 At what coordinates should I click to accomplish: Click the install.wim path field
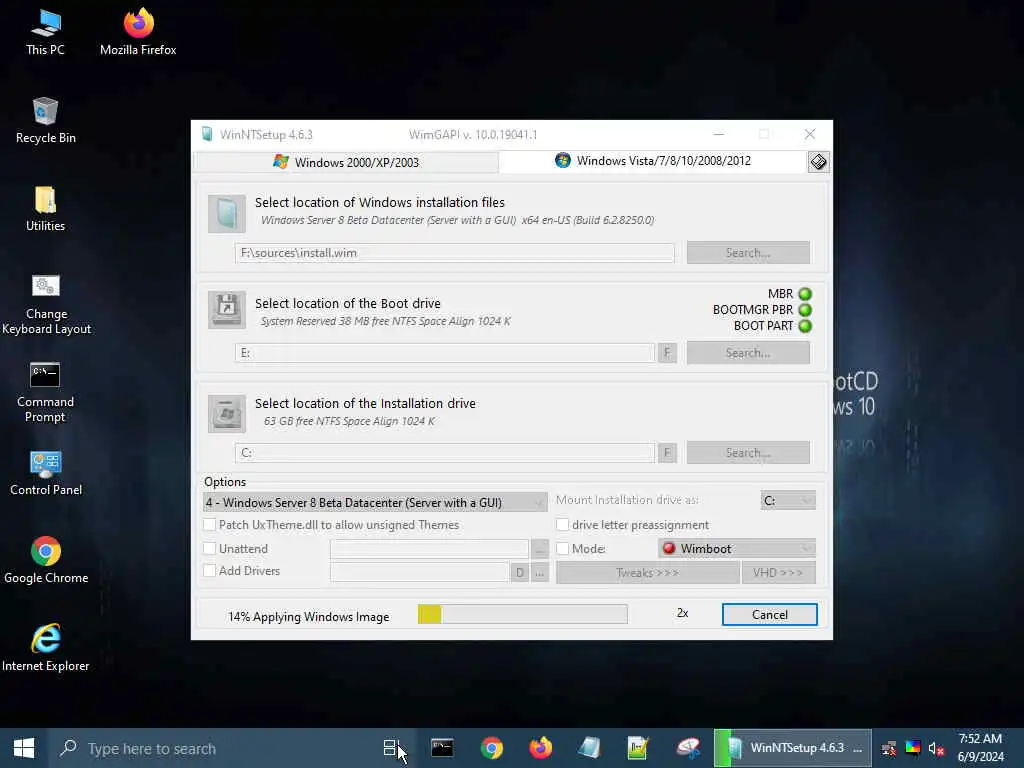coord(455,253)
